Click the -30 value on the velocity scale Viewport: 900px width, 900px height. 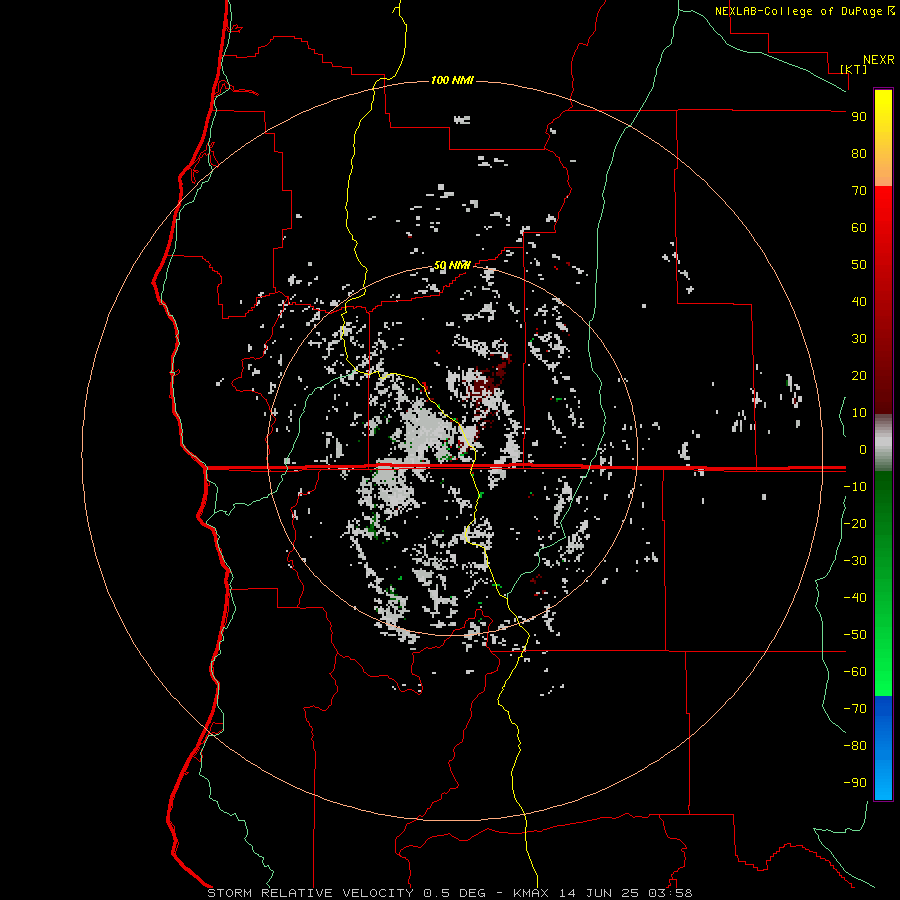click(855, 561)
